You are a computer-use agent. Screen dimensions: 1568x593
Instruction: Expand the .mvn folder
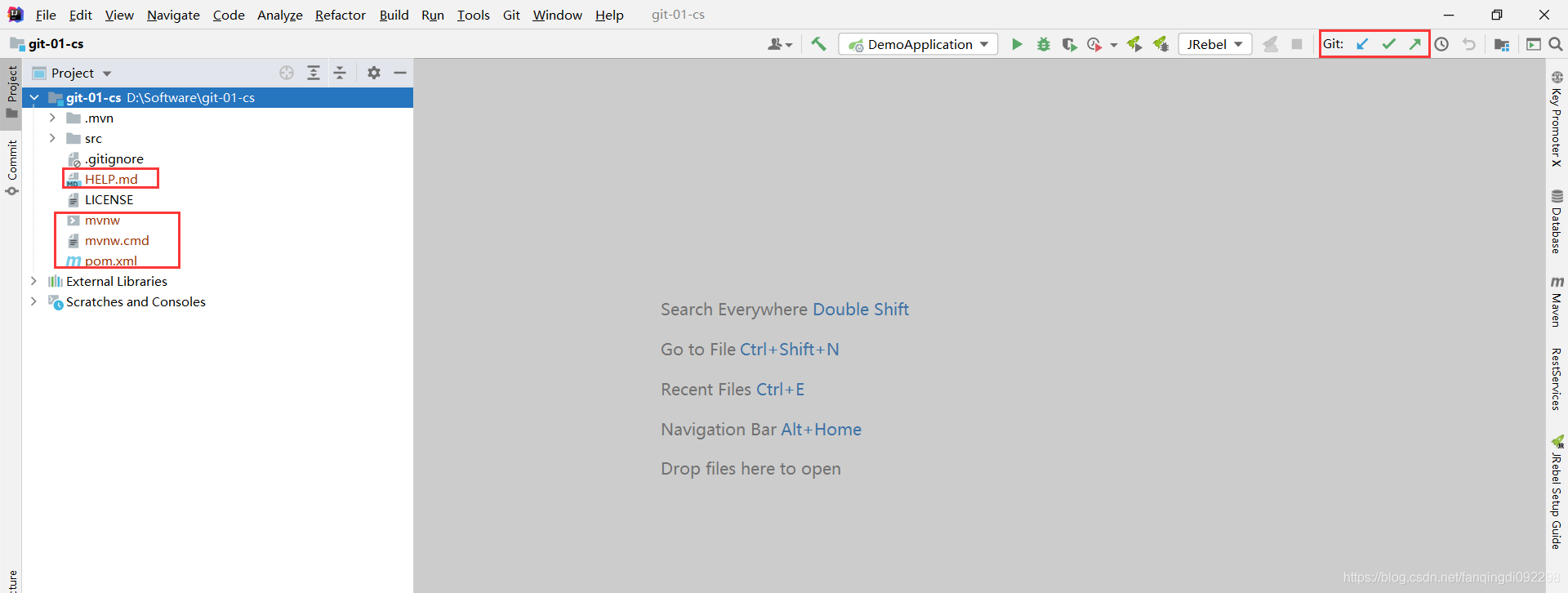52,118
